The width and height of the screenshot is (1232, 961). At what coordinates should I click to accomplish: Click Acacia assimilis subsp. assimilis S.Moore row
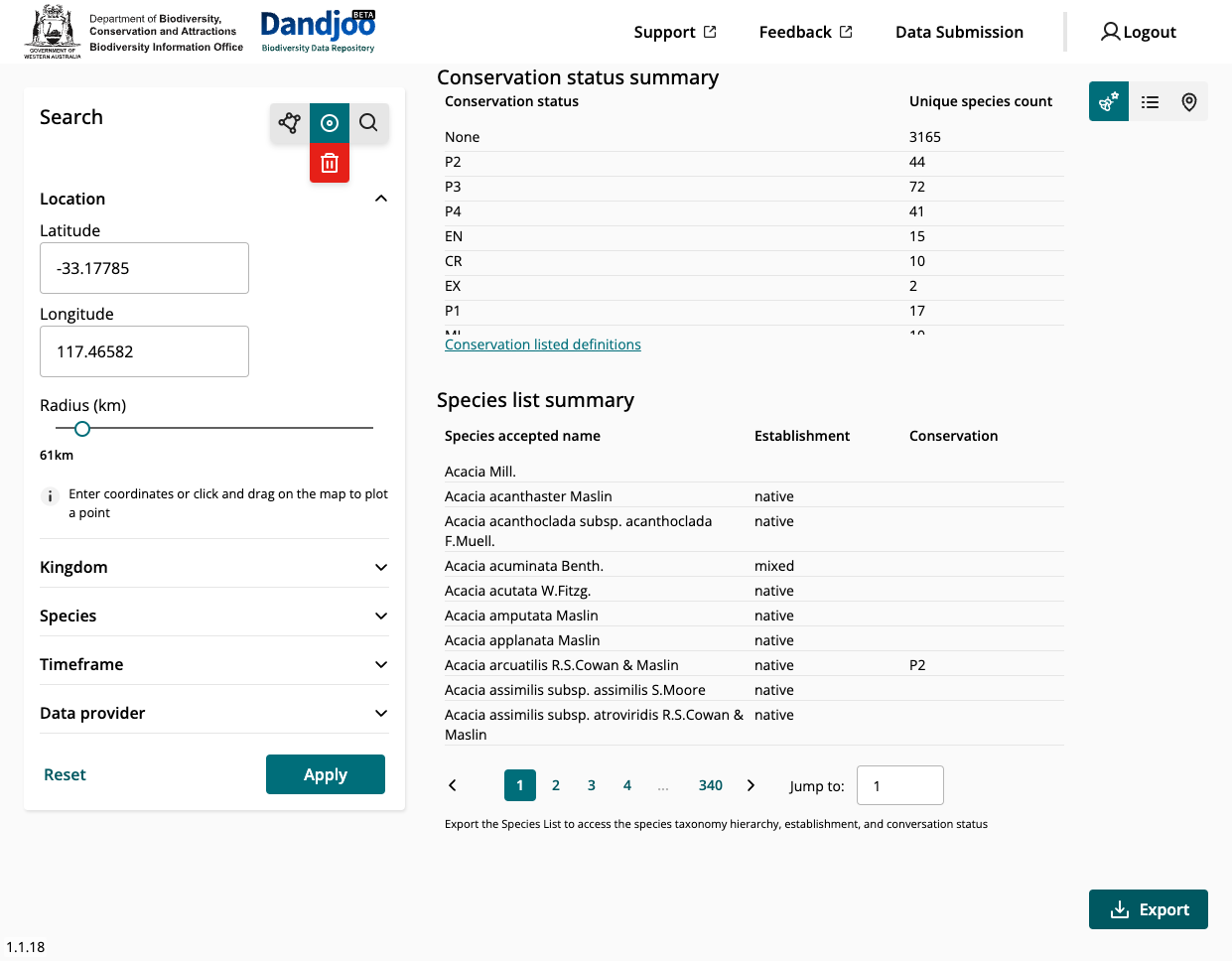coord(754,690)
